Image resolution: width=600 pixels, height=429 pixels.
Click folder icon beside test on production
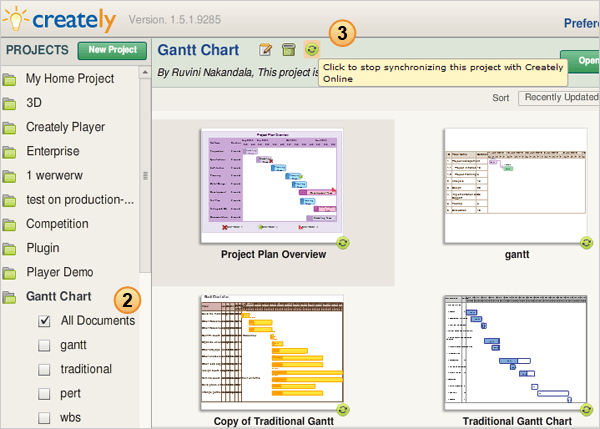pyautogui.click(x=9, y=201)
